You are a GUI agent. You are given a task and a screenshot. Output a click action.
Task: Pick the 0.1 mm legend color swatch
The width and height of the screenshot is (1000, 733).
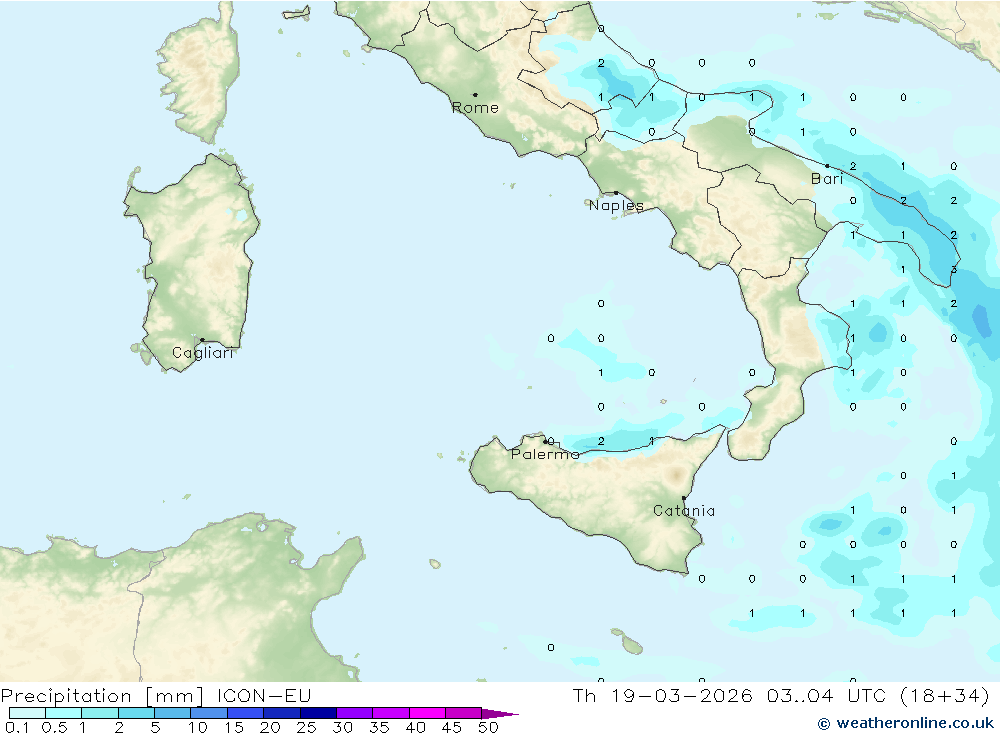[x=27, y=713]
